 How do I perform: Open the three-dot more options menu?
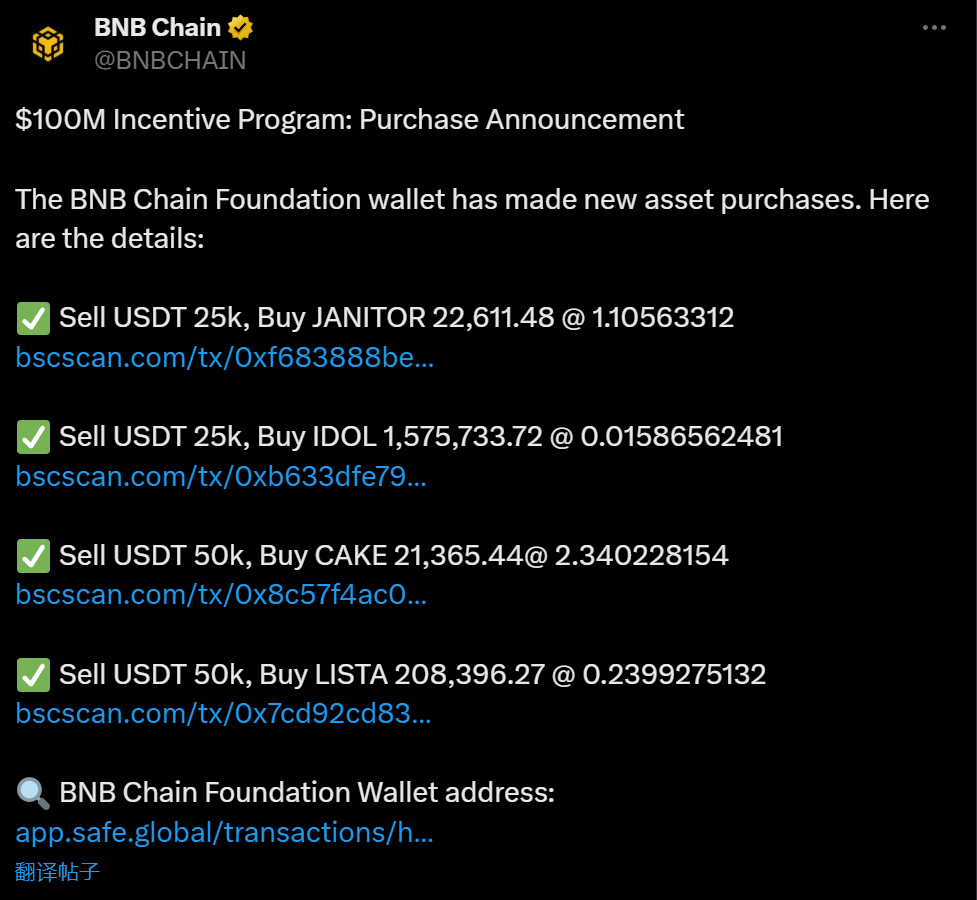[x=933, y=28]
